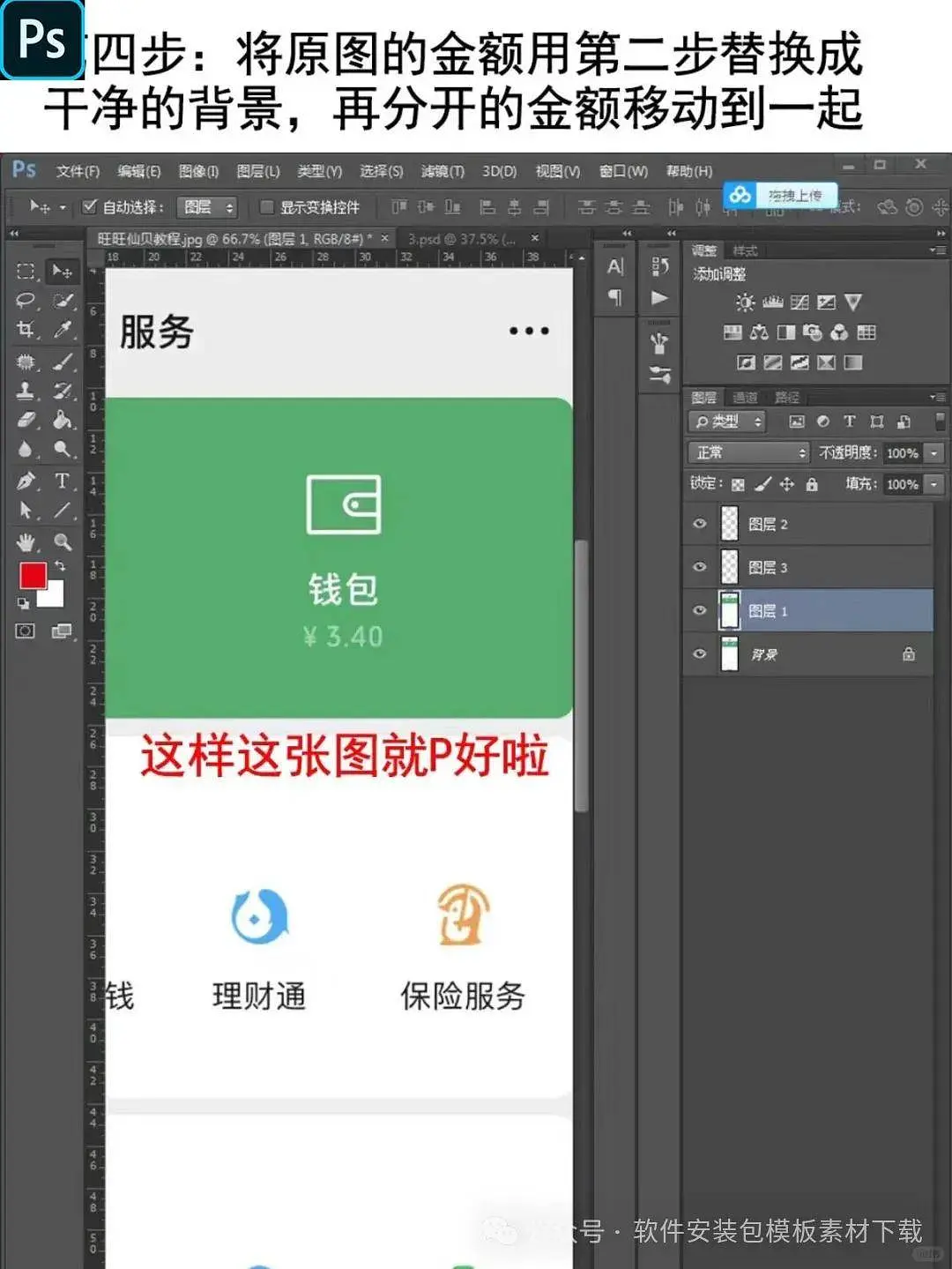952x1269 pixels.
Task: Open the Adjustments panel flyout menu
Action: click(x=938, y=251)
